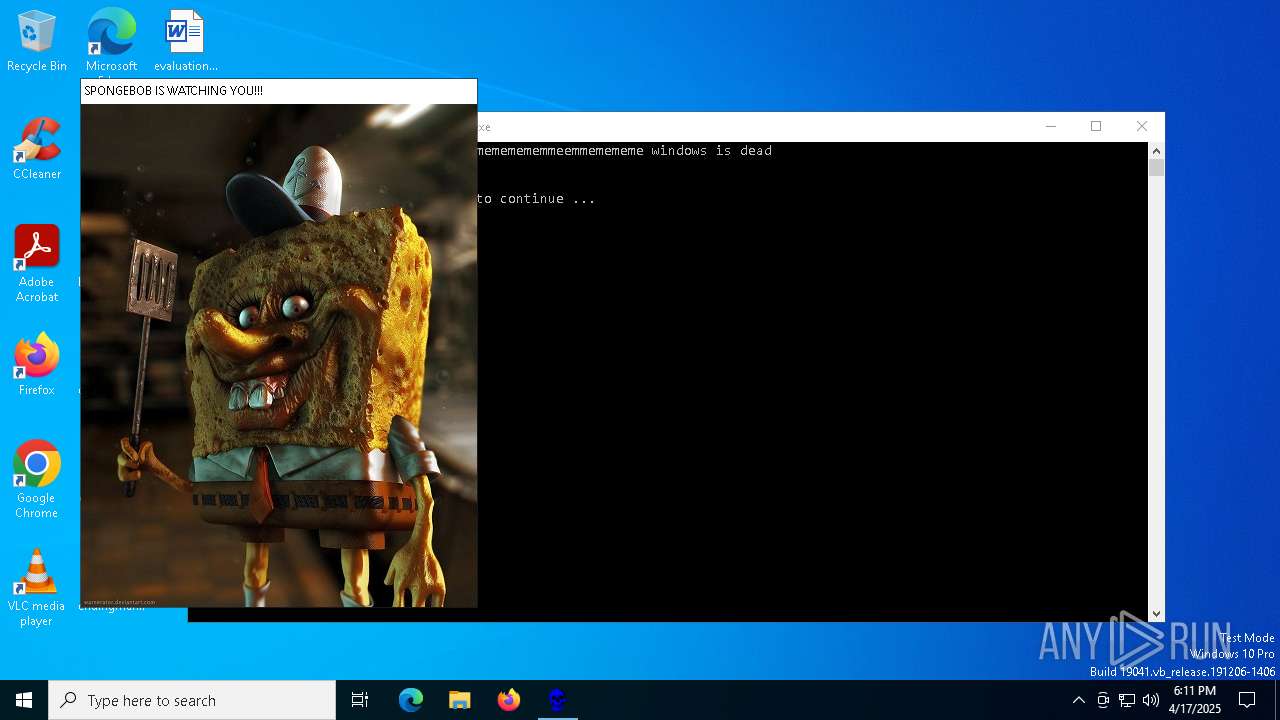Open the evaluation Word document icon
Screen dimensions: 1280x720
click(185, 42)
